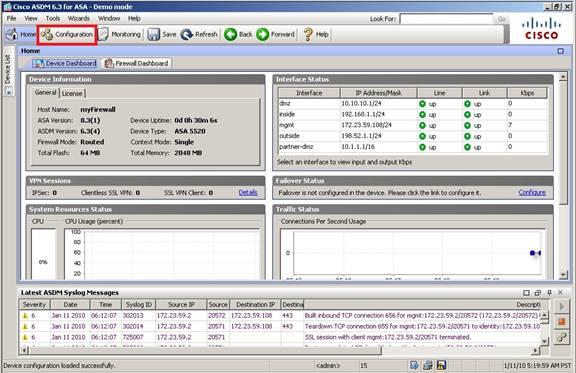Screen dimensions: 576x373
Task: Click the admin user status entry
Action: coord(328,366)
